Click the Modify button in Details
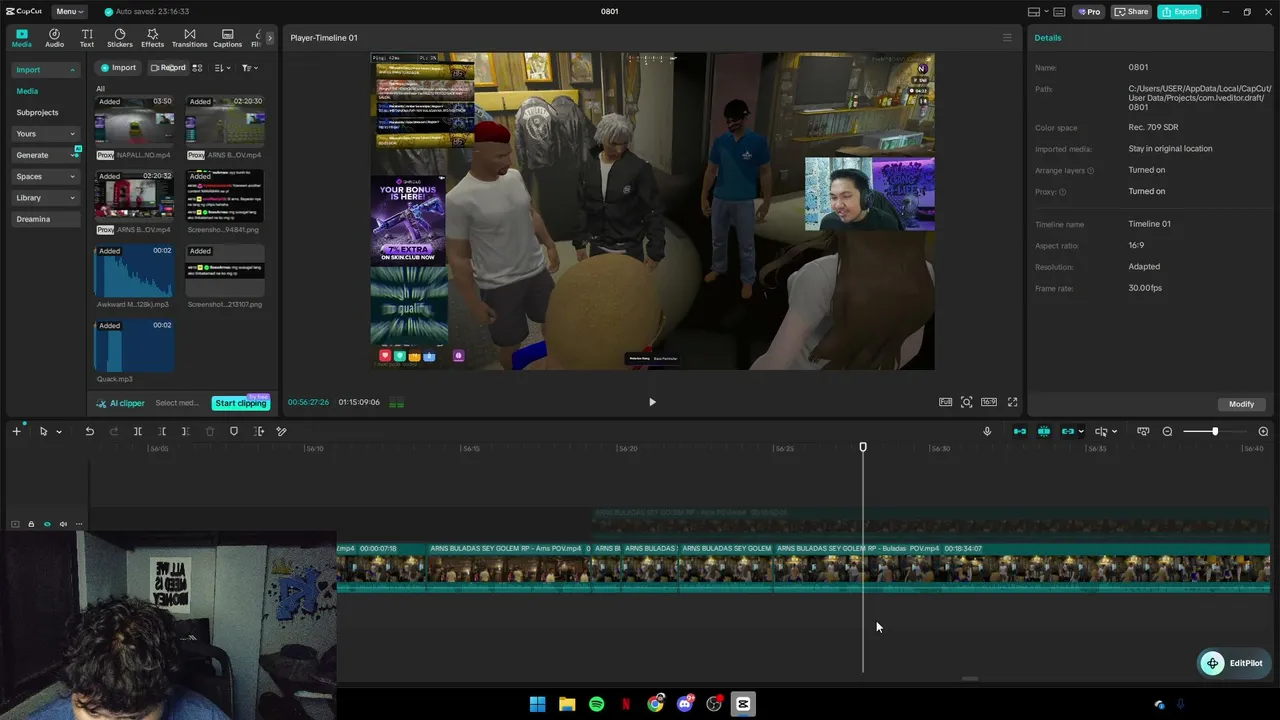 (x=1241, y=404)
